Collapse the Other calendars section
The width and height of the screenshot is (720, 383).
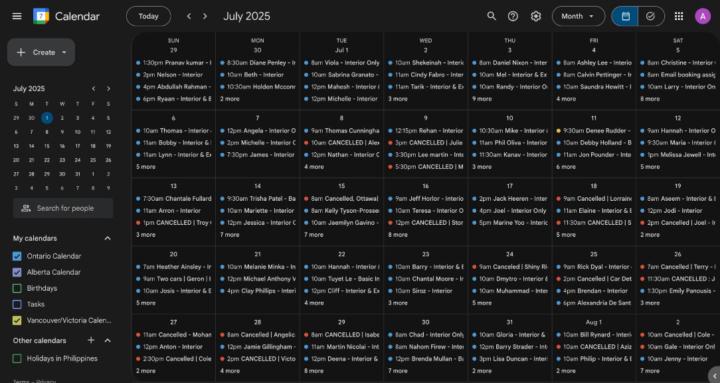pos(107,340)
